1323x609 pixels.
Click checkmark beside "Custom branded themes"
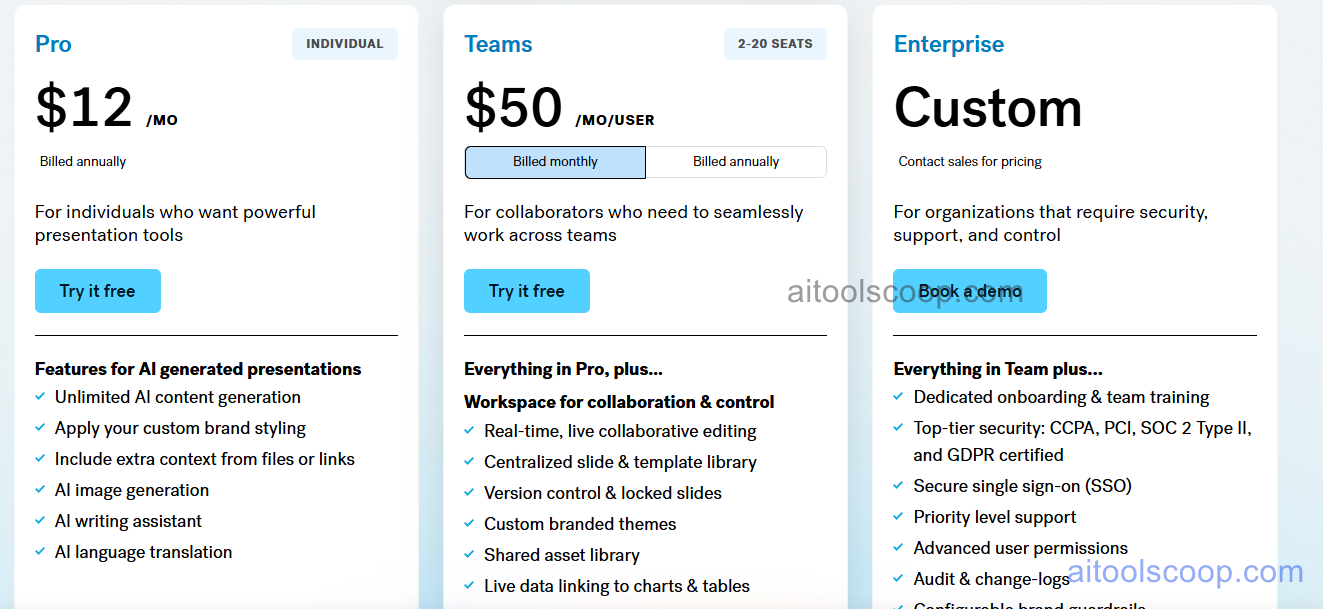[469, 524]
